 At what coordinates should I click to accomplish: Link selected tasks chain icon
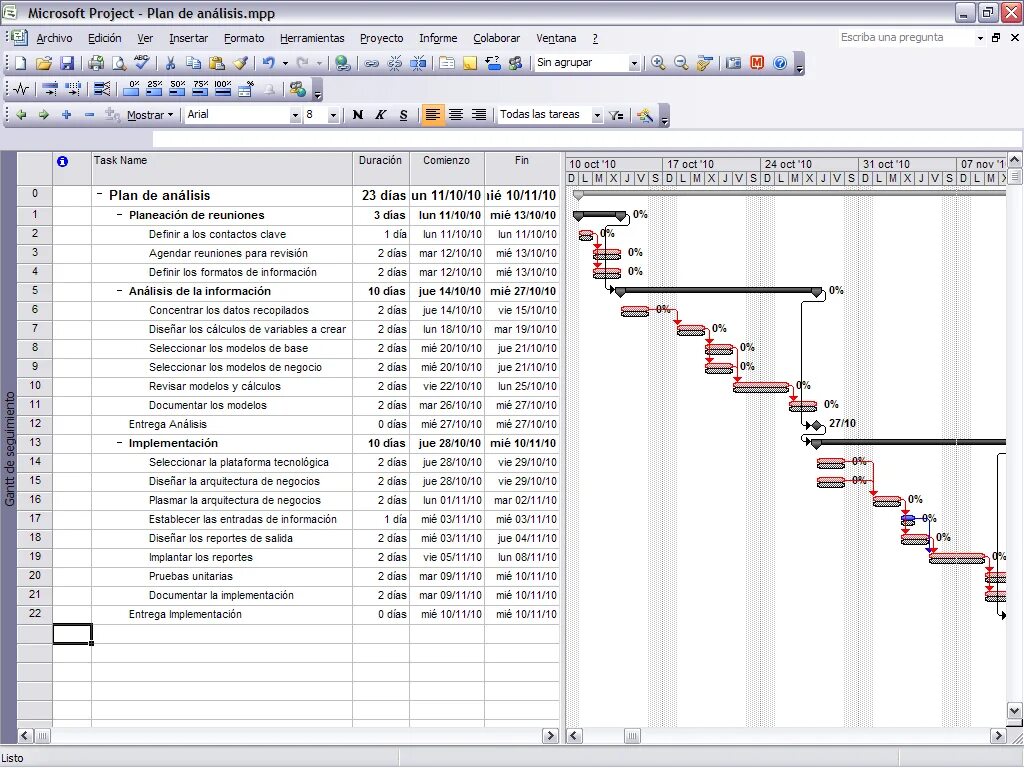tap(372, 63)
